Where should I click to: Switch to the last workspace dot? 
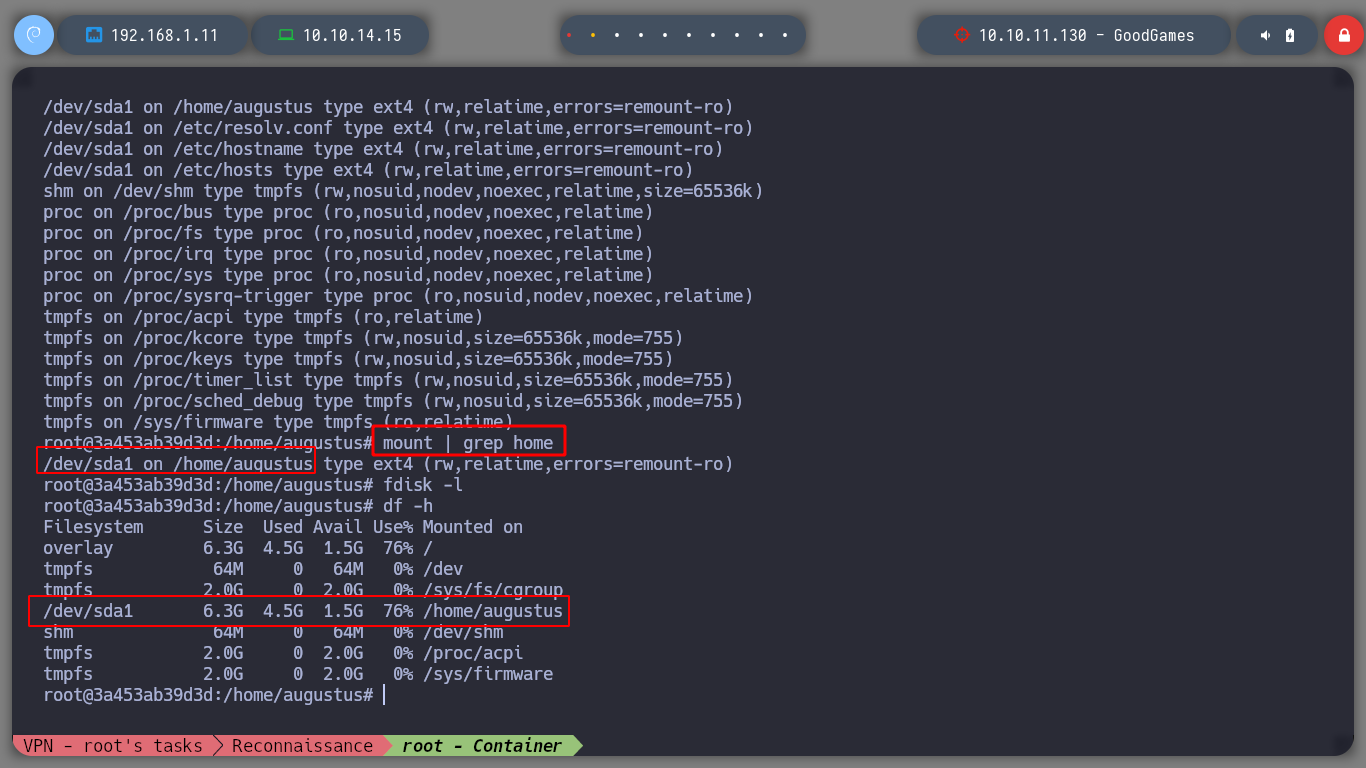[x=785, y=35]
